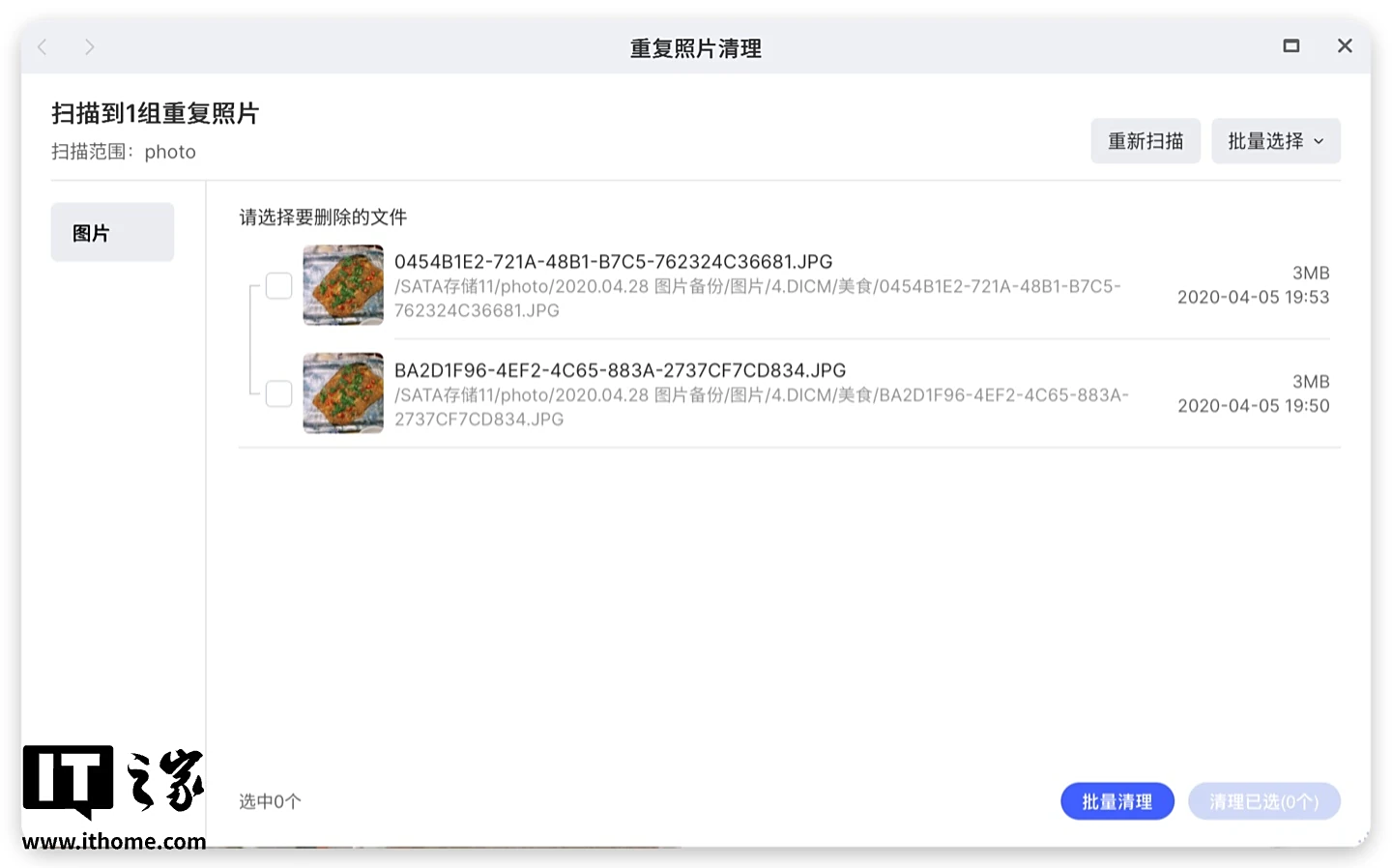Select the filename 0454B1E2-721A-48B1-B7C5-762324C36681.JPG

click(613, 262)
